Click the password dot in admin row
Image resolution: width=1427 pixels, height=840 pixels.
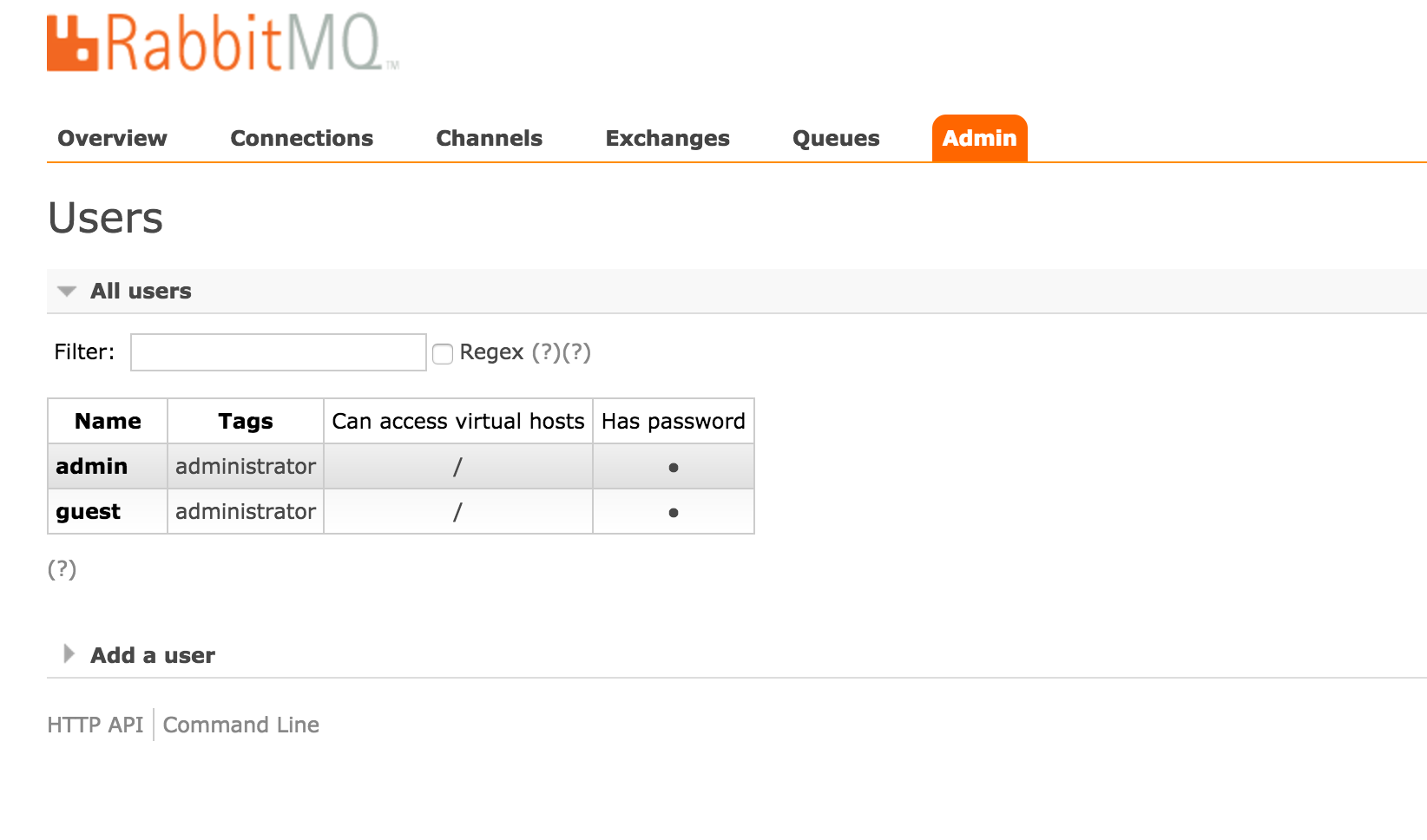pos(674,468)
